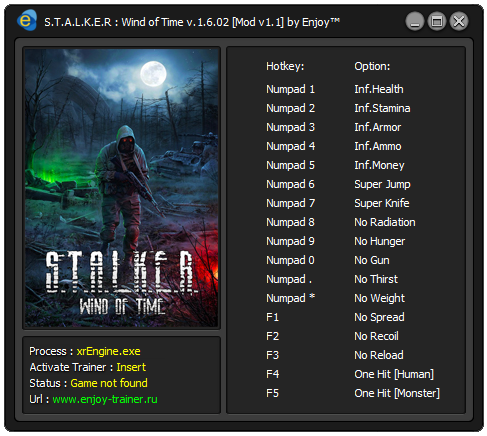This screenshot has height=436, width=487.
Task: Maximize the trainer window
Action: tap(437, 22)
